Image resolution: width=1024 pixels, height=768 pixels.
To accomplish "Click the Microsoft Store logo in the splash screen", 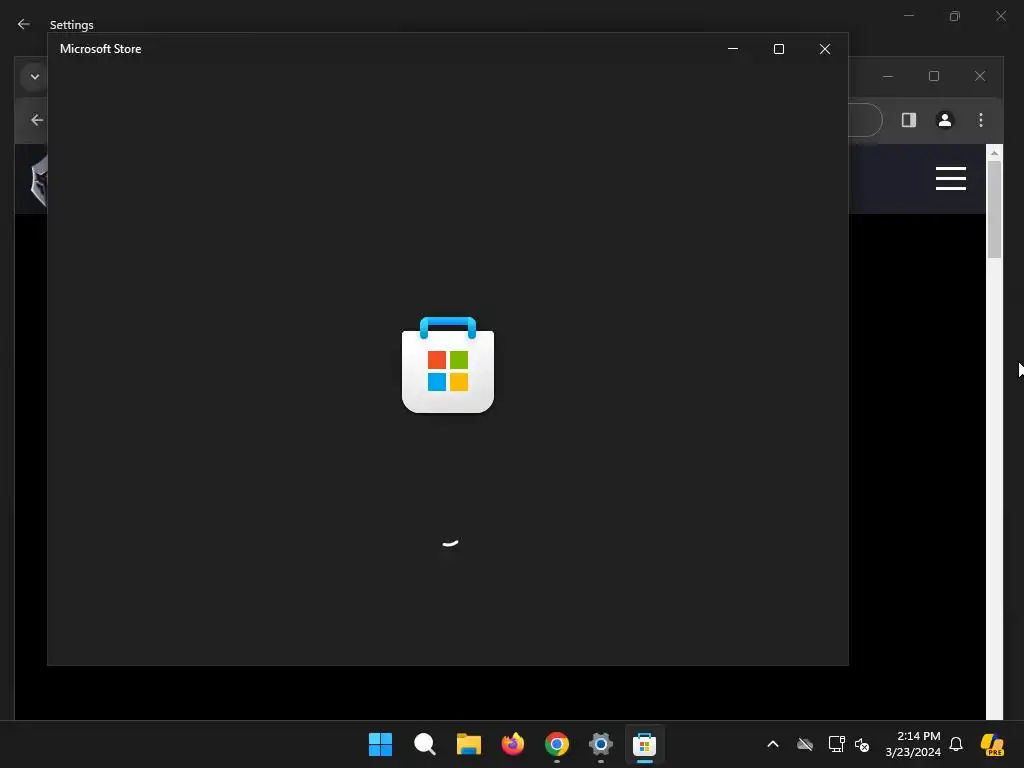I will pos(448,364).
